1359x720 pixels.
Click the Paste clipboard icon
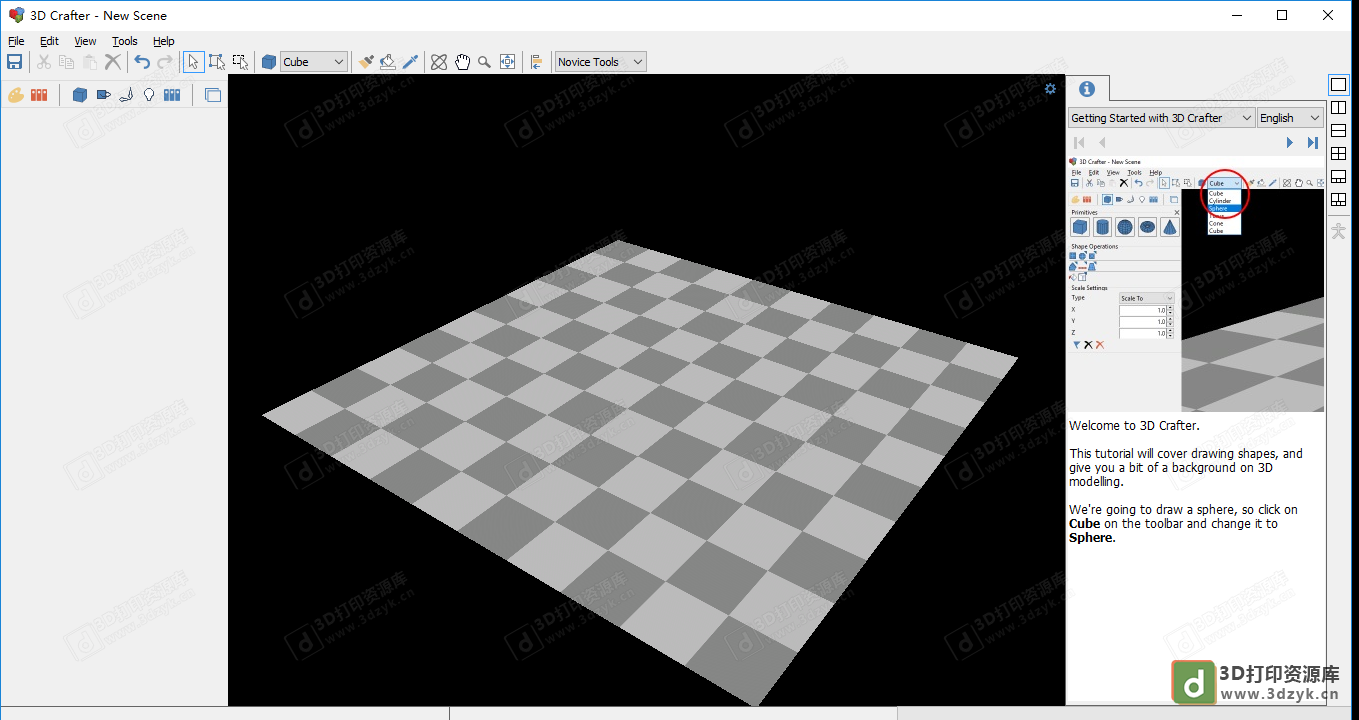pyautogui.click(x=90, y=62)
